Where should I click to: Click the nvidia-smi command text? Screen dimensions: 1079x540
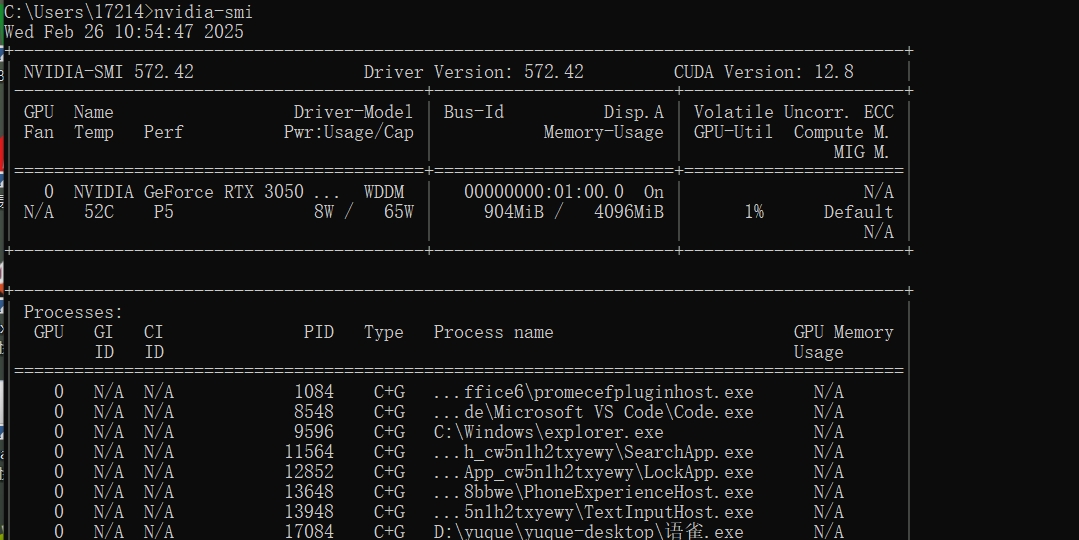[x=203, y=12]
